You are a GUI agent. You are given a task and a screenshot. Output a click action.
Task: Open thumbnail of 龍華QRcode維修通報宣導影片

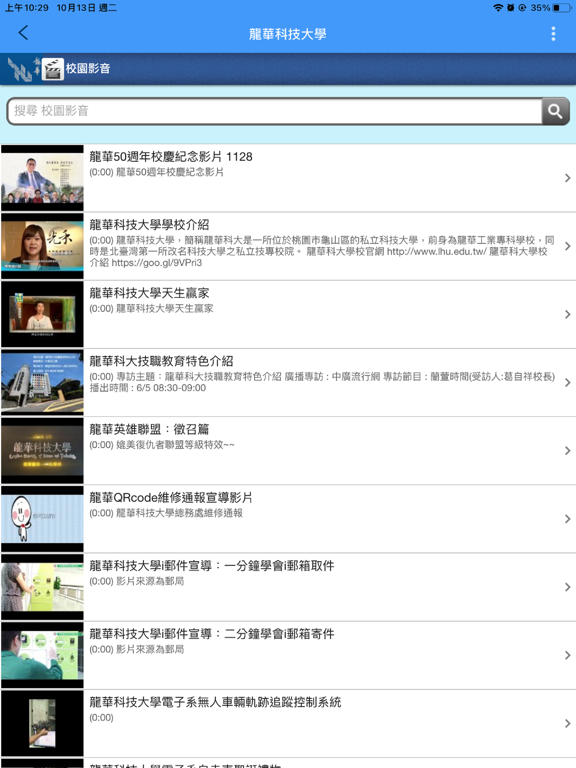coord(42,519)
